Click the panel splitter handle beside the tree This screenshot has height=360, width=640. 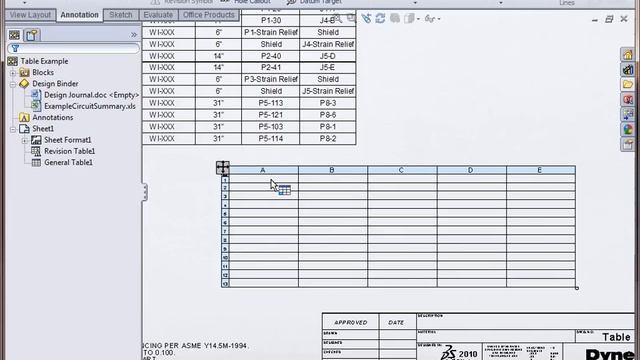click(145, 192)
